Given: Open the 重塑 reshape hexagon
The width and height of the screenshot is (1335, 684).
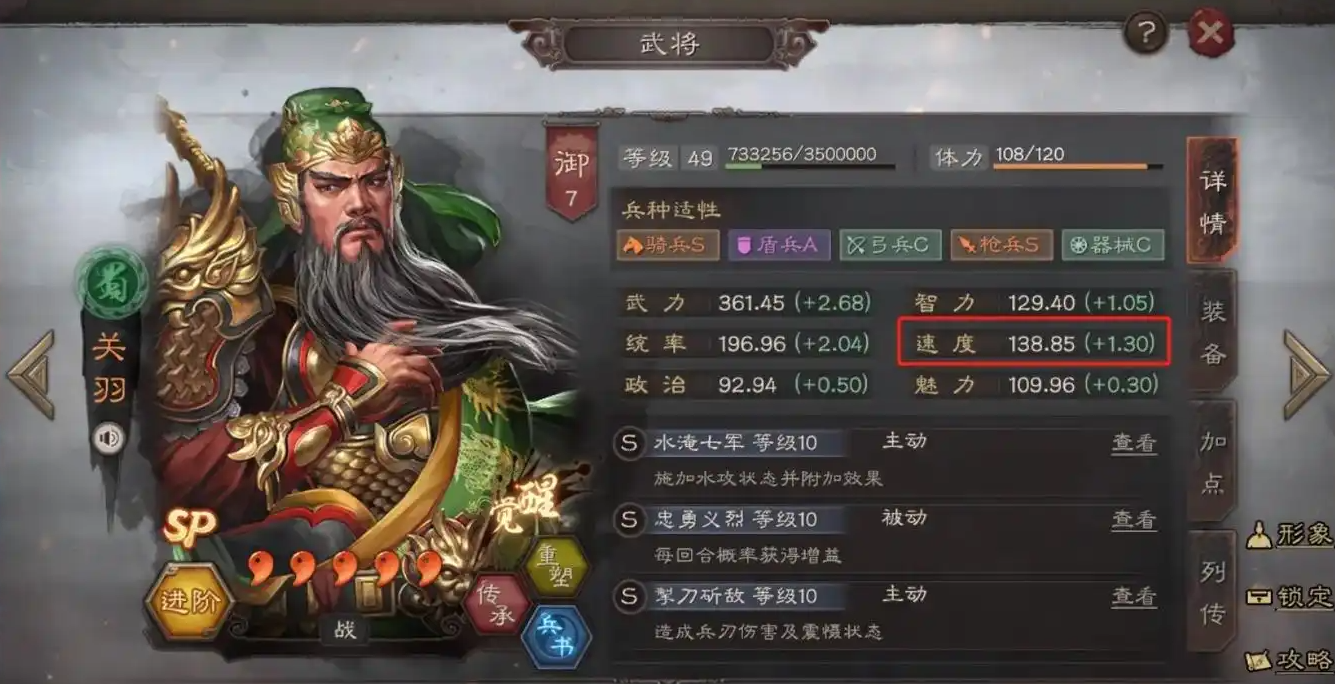Looking at the screenshot, I should tap(556, 566).
